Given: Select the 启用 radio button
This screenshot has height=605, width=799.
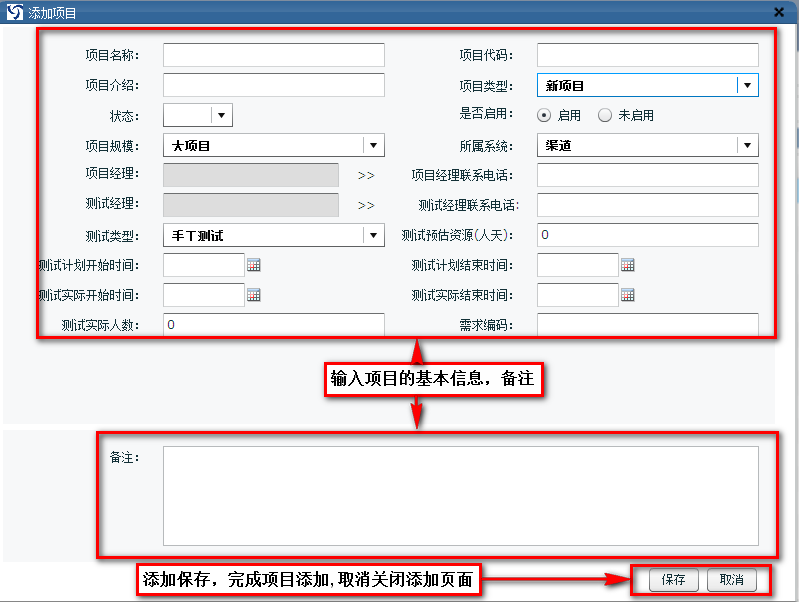Looking at the screenshot, I should coord(544,115).
